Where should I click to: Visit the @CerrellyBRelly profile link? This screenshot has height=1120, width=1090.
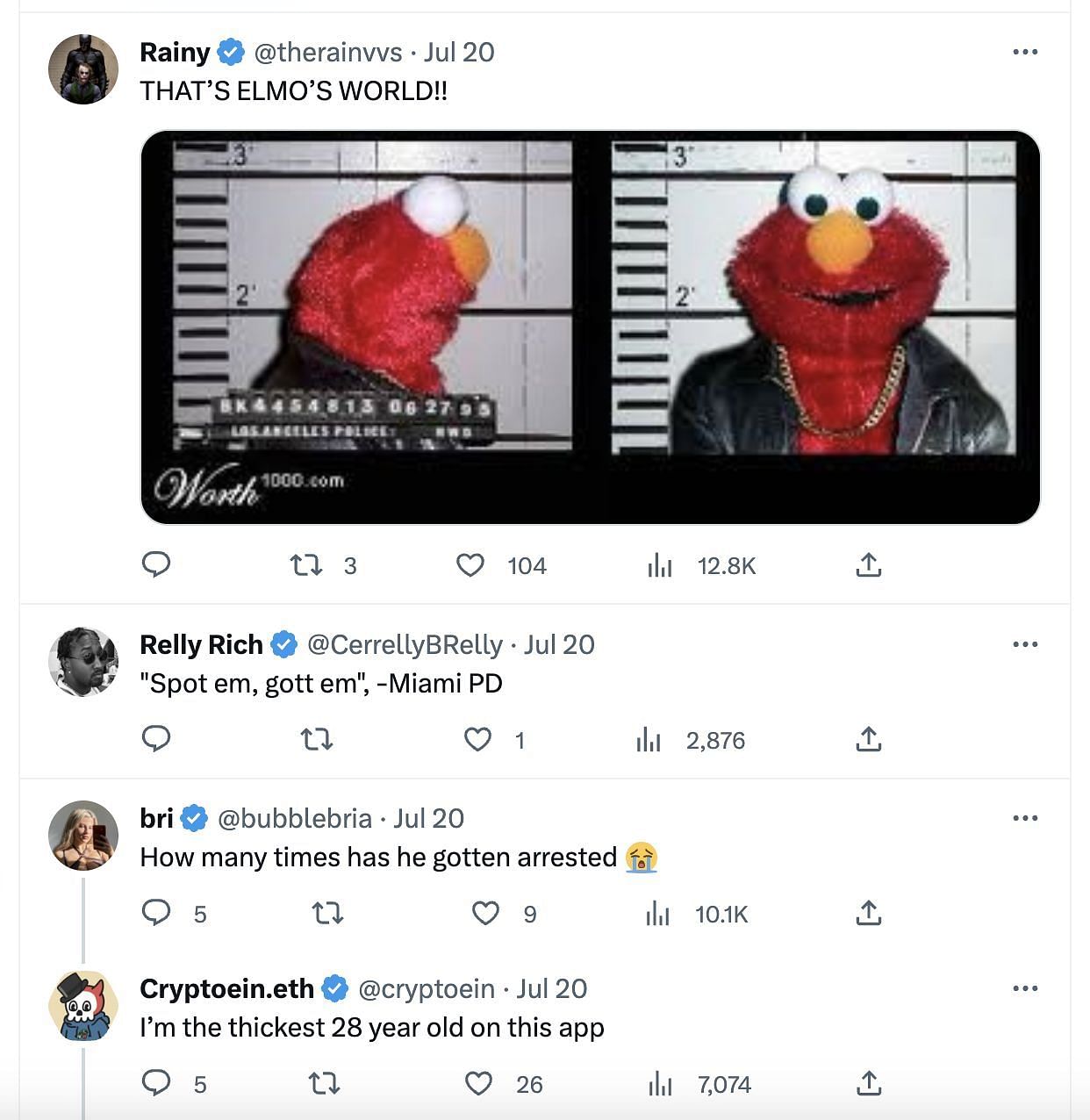click(405, 645)
